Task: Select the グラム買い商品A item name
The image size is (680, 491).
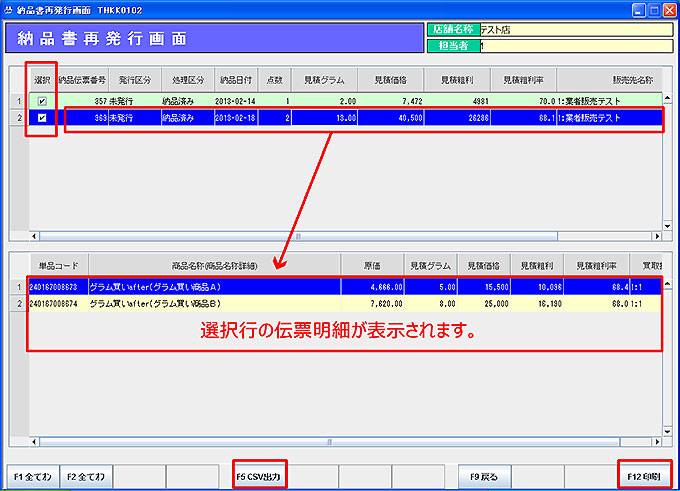Action: tap(215, 287)
